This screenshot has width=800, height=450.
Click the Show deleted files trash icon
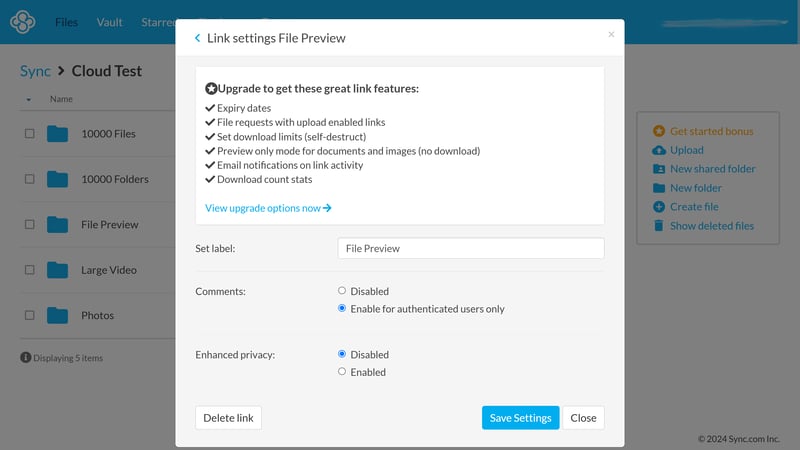658,226
